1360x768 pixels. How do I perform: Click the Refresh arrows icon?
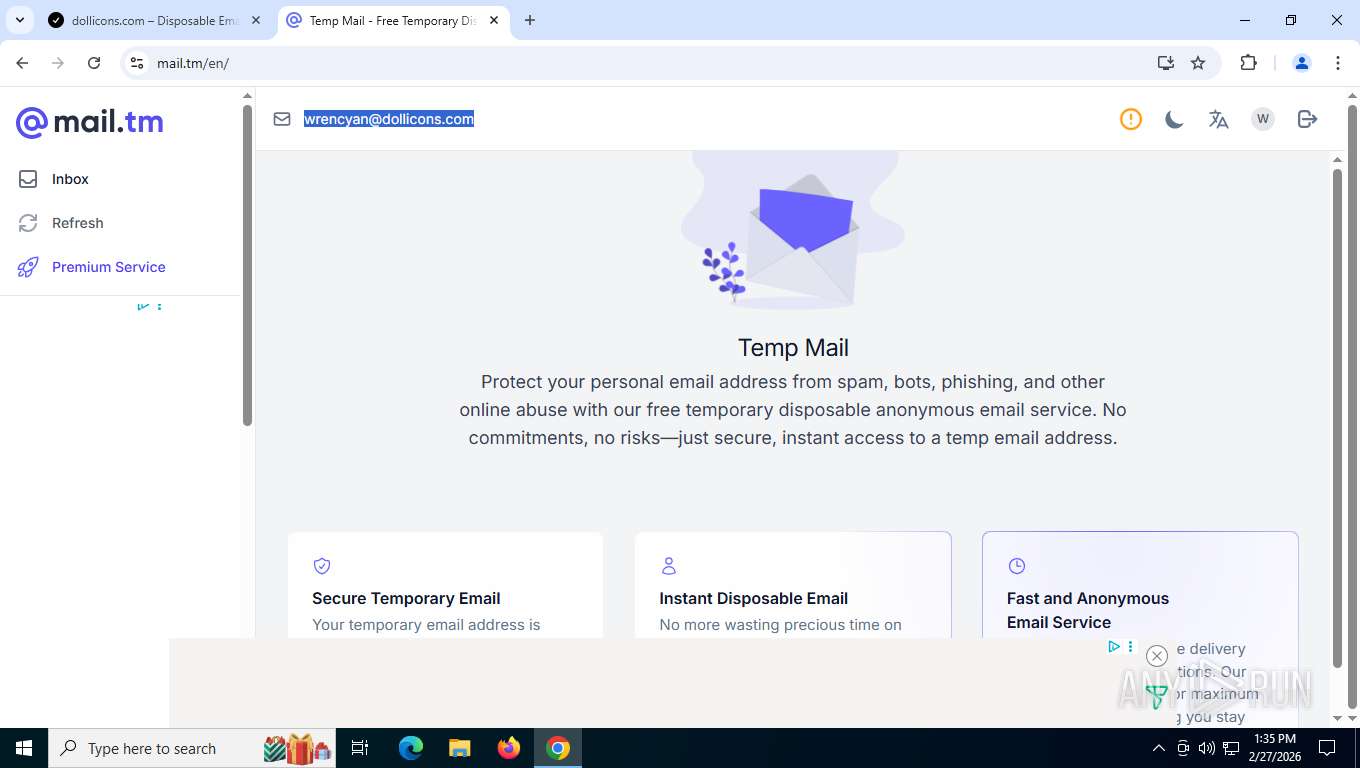[x=28, y=223]
